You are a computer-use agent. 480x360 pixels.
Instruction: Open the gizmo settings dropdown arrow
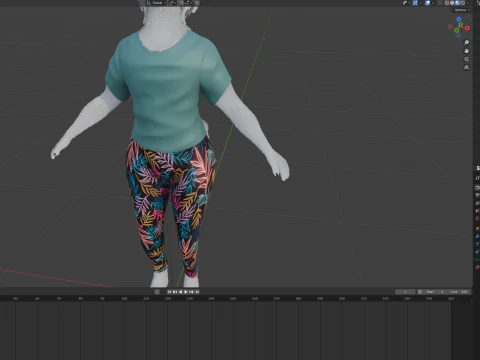(x=420, y=3)
